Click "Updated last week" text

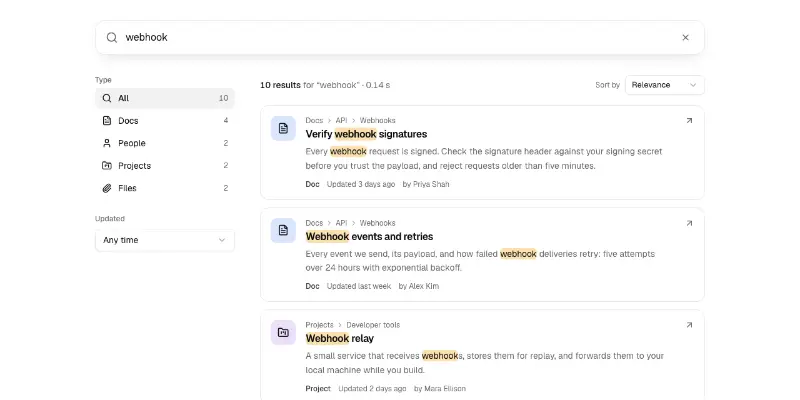tap(359, 286)
